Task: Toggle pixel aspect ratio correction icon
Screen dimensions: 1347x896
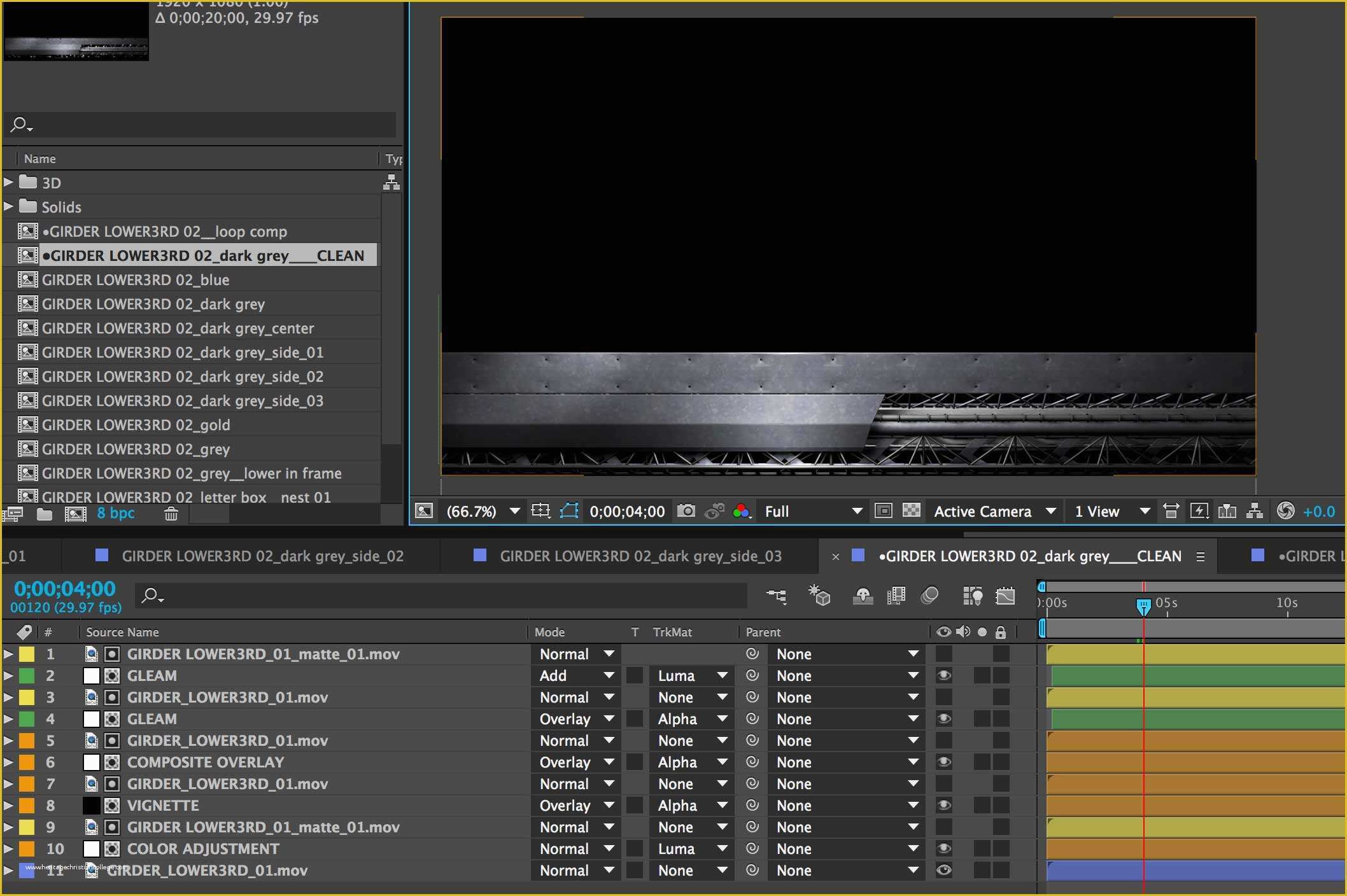Action: pyautogui.click(x=1171, y=511)
